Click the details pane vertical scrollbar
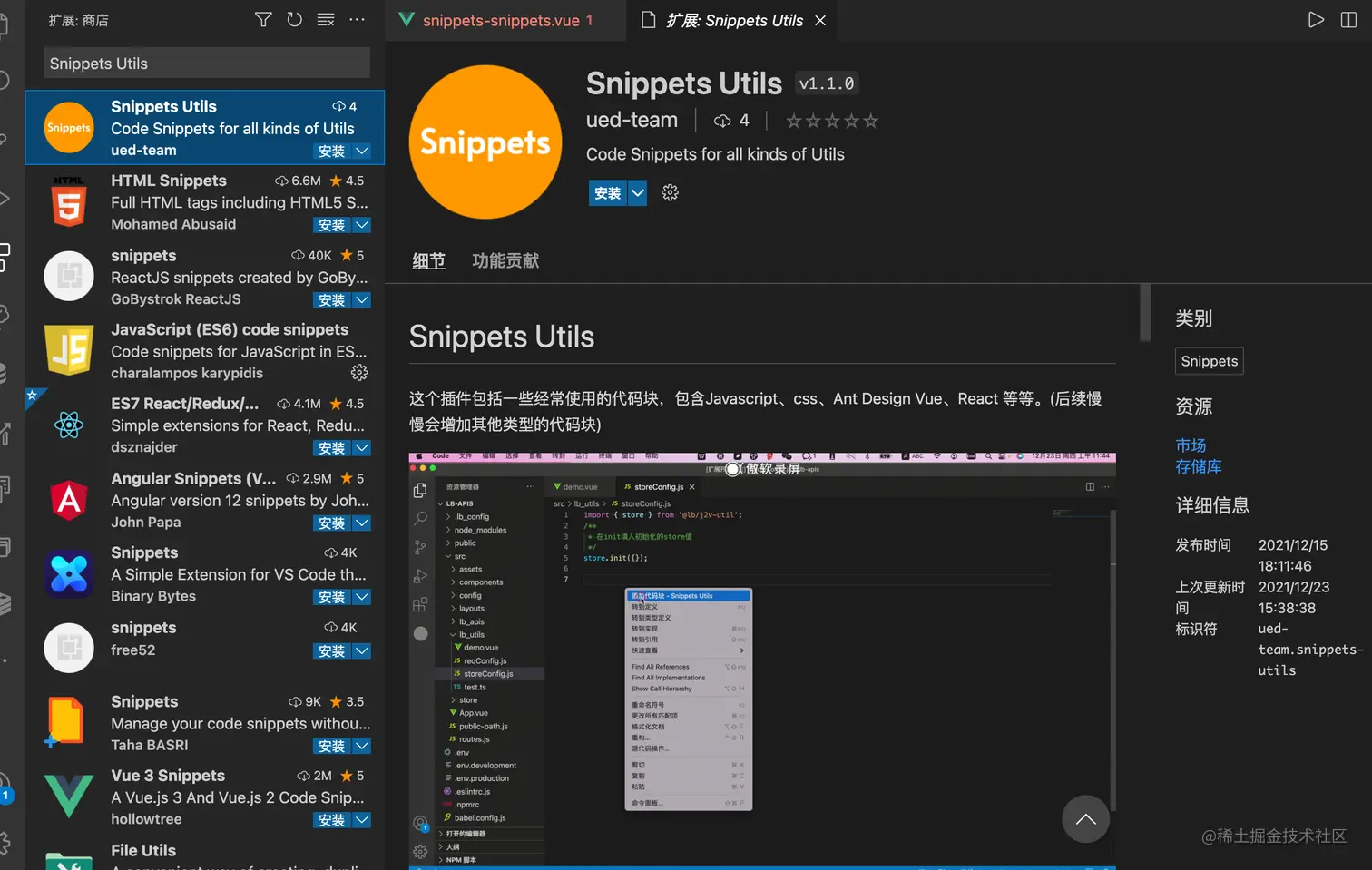The height and width of the screenshot is (870, 1372). (x=1145, y=313)
